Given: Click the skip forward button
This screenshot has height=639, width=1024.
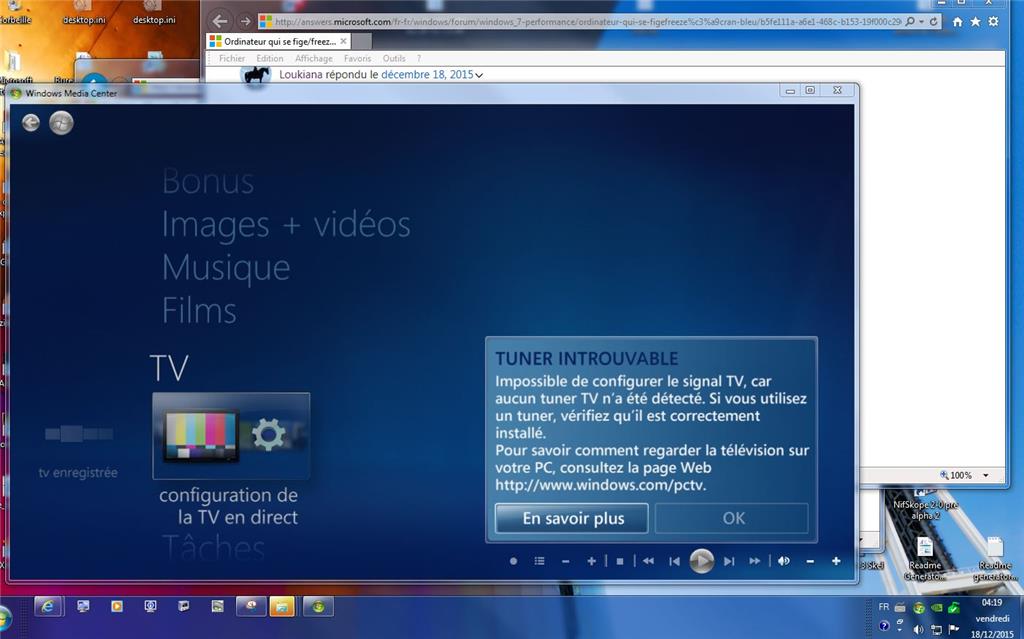Looking at the screenshot, I should pyautogui.click(x=729, y=561).
